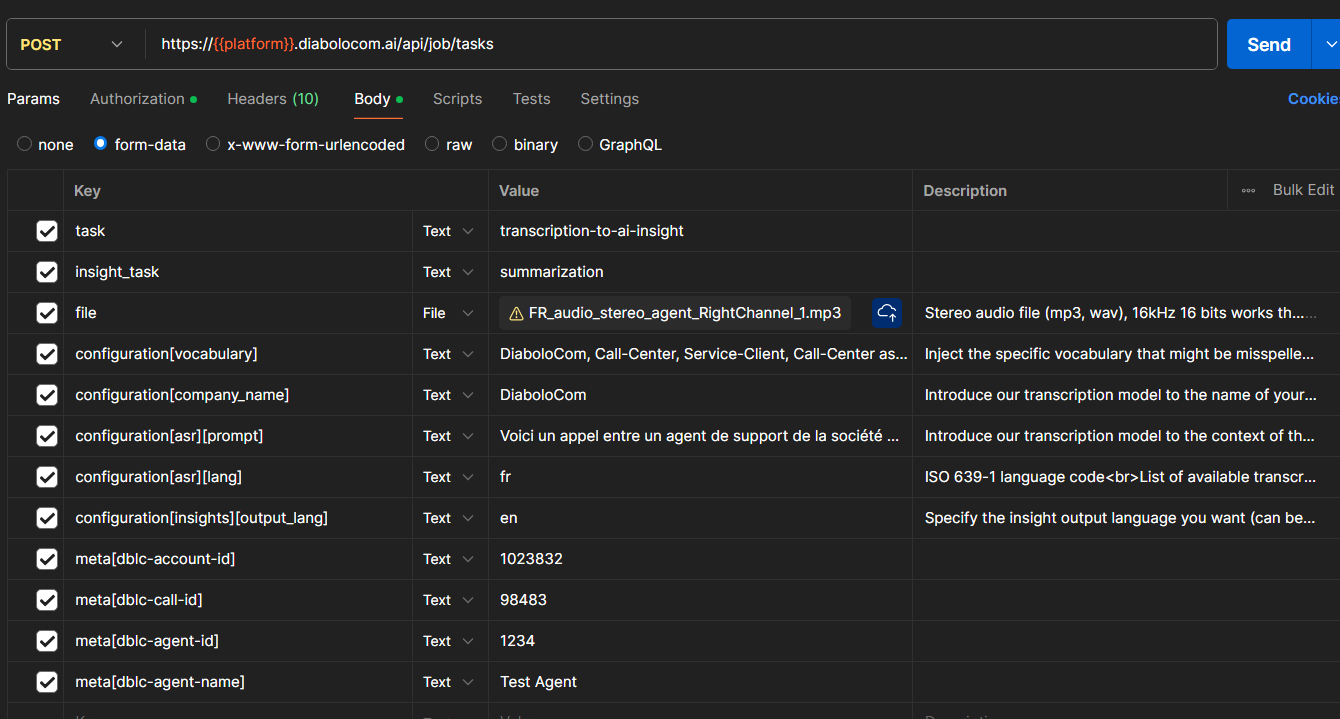Toggle the meta[dblc-agent-name] checkbox
This screenshot has width=1340, height=719.
(47, 682)
